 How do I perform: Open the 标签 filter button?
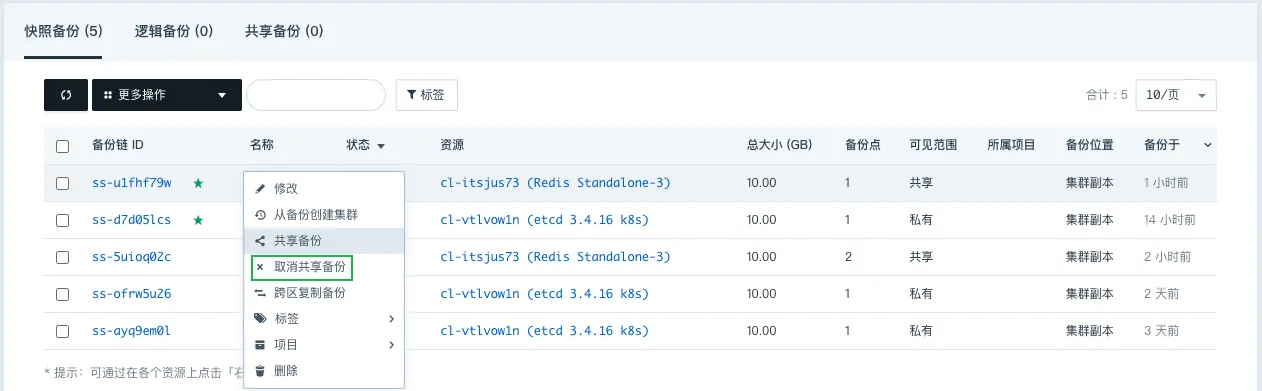click(427, 95)
